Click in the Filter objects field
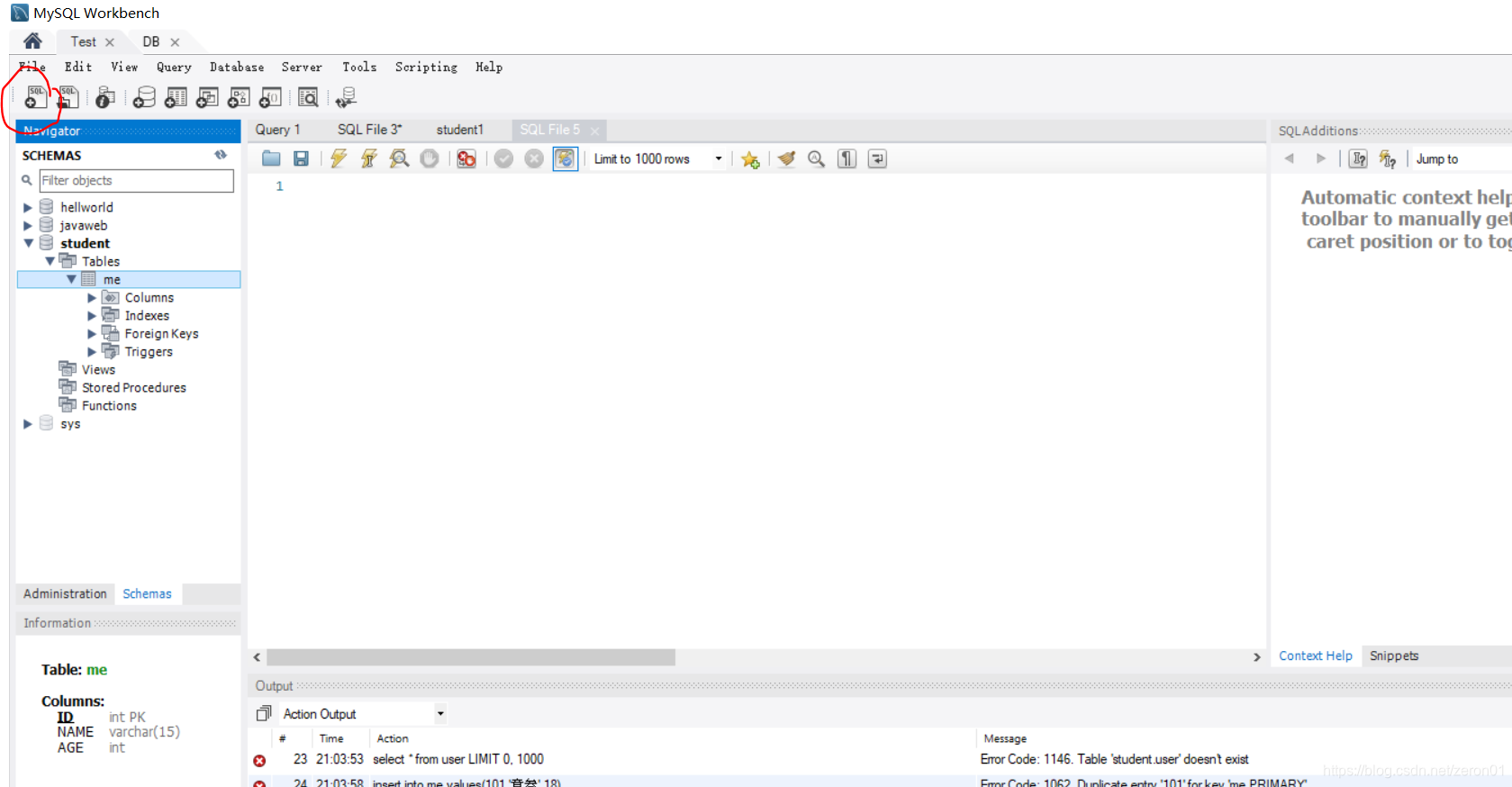This screenshot has width=1512, height=787. point(136,180)
